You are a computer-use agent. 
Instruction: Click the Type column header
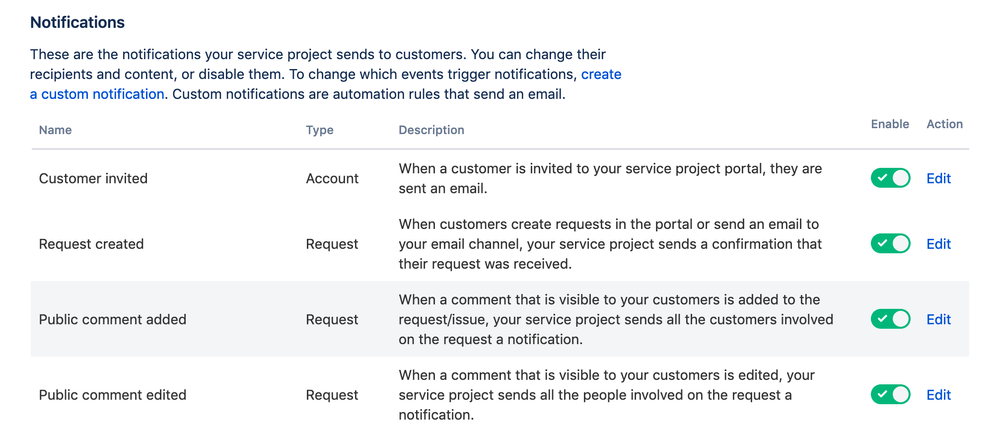pyautogui.click(x=320, y=130)
